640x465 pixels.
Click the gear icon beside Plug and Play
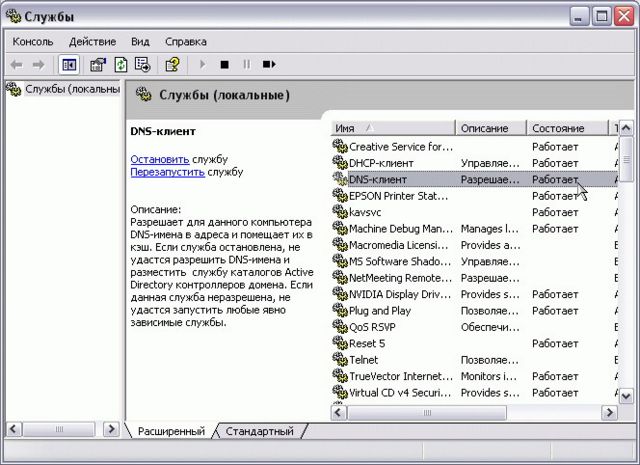click(x=340, y=310)
